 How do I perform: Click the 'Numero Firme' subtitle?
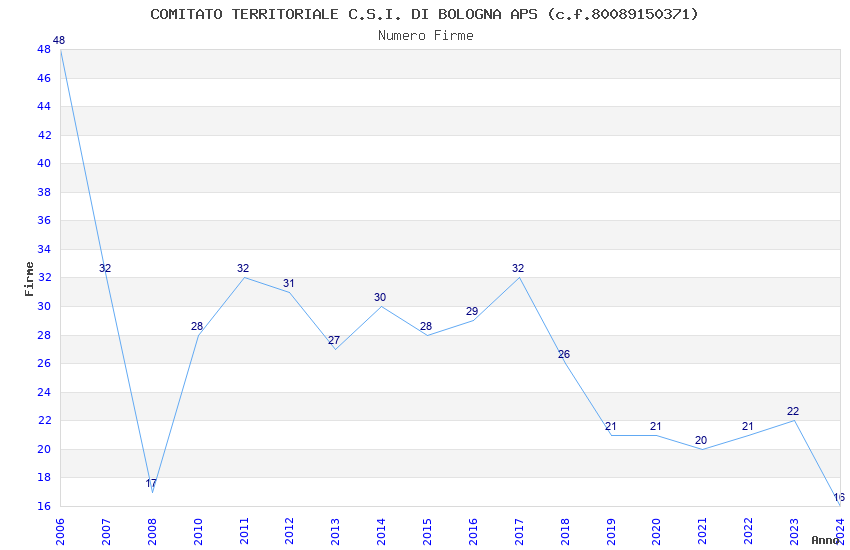point(426,35)
